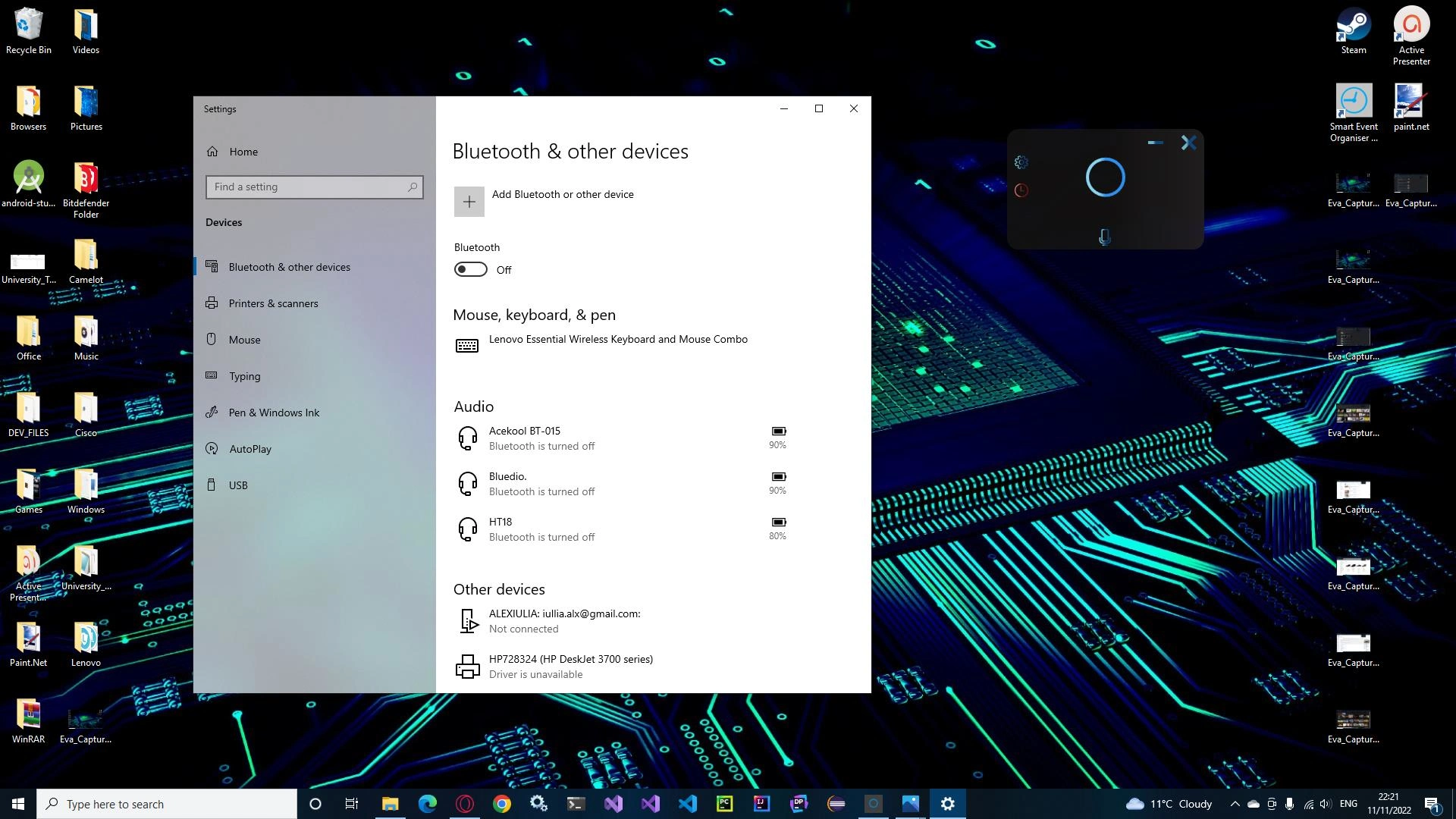Click the search magnifier in Find a setting
This screenshot has height=819, width=1456.
pos(413,187)
